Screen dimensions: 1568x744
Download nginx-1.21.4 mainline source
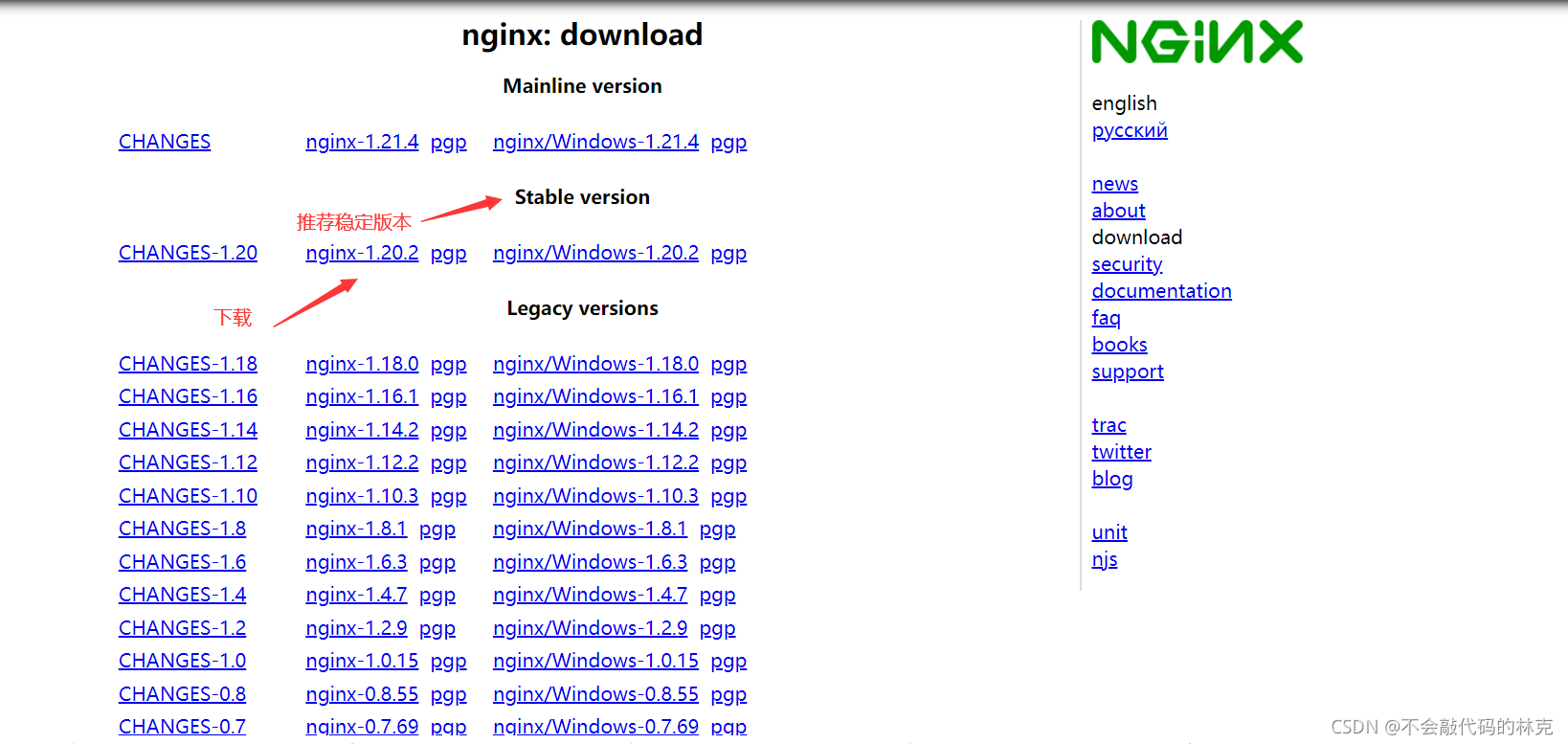pyautogui.click(x=362, y=142)
